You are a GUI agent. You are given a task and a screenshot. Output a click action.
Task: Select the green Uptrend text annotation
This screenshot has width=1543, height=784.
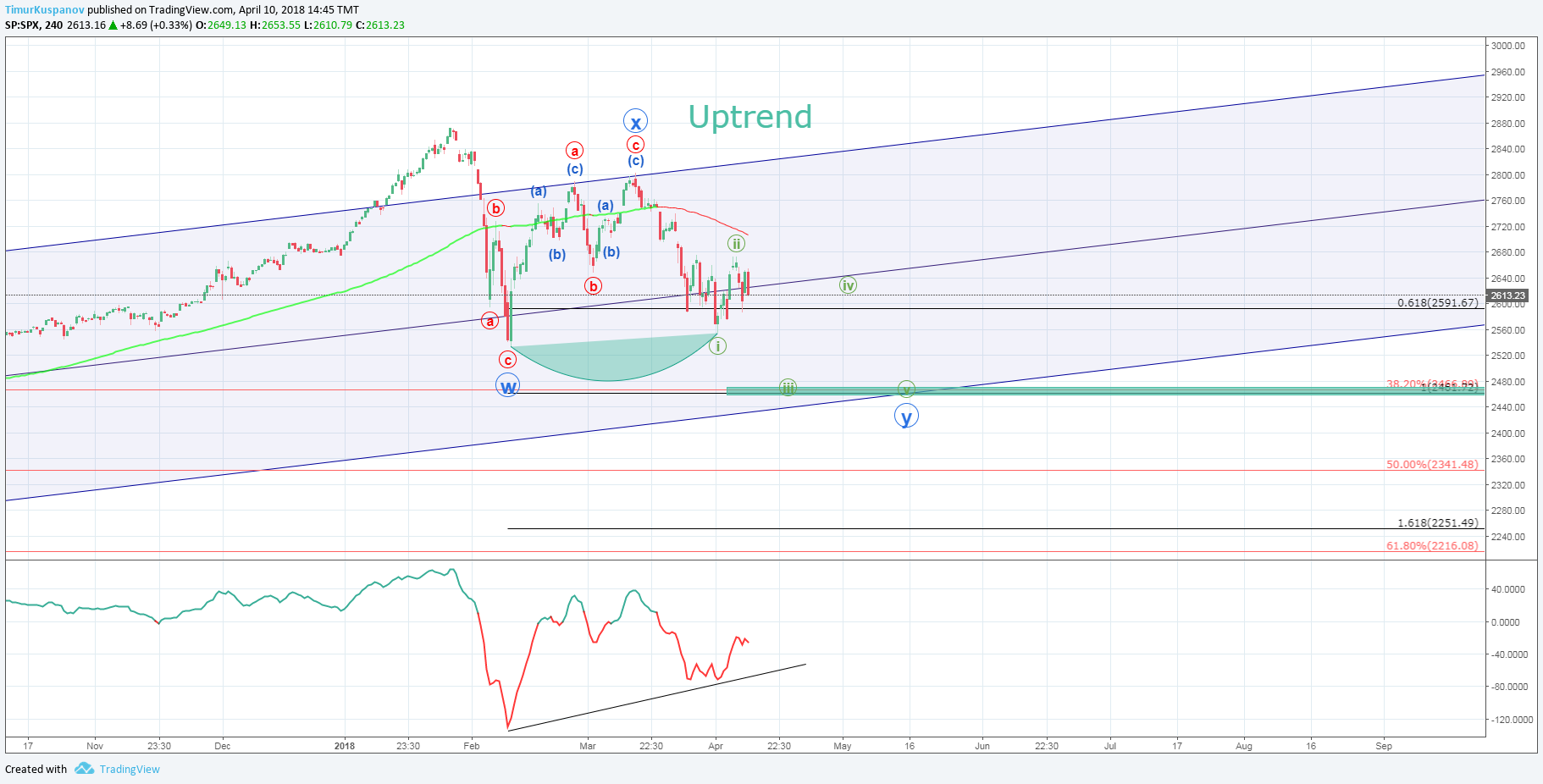coord(749,117)
